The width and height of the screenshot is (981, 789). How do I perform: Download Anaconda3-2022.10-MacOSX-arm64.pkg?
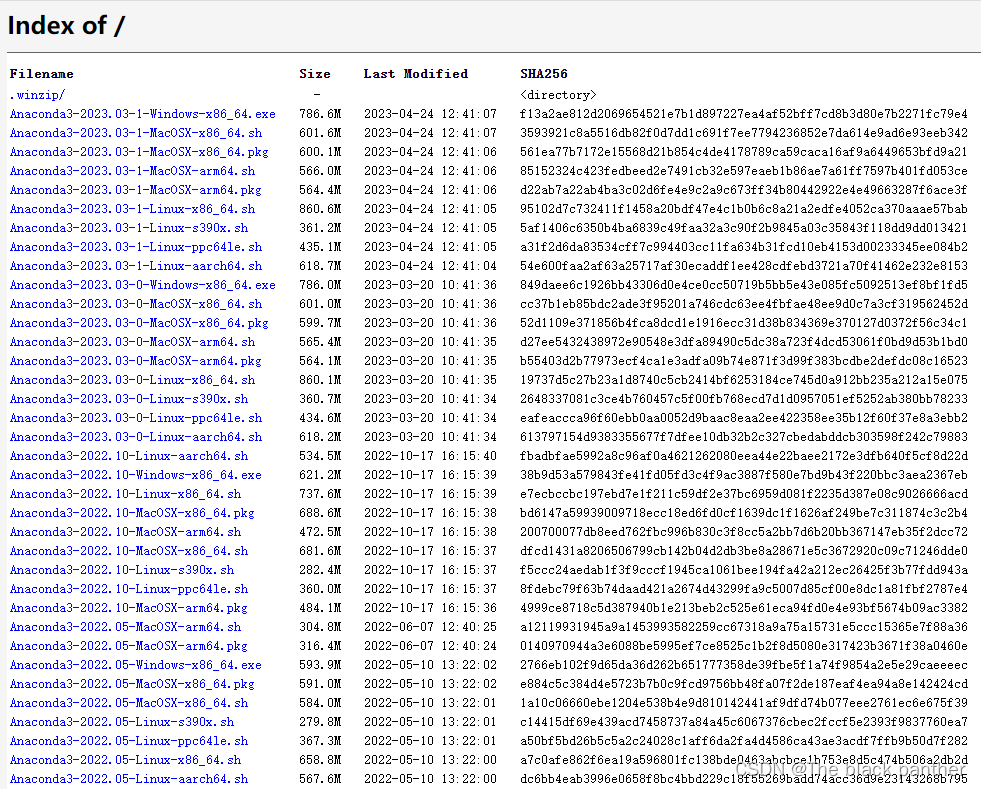pyautogui.click(x=129, y=608)
